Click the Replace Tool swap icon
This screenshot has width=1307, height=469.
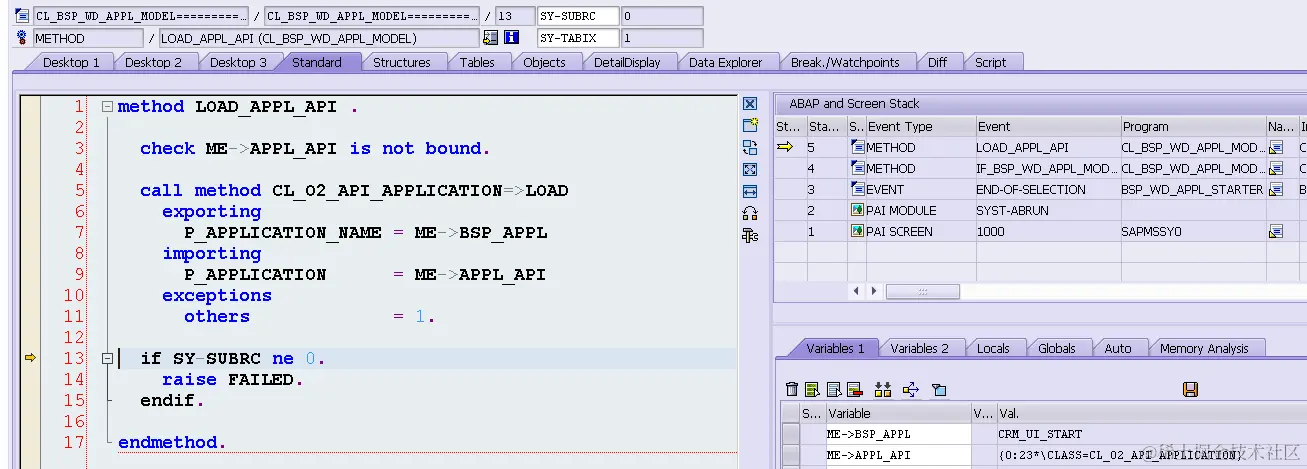[x=750, y=147]
